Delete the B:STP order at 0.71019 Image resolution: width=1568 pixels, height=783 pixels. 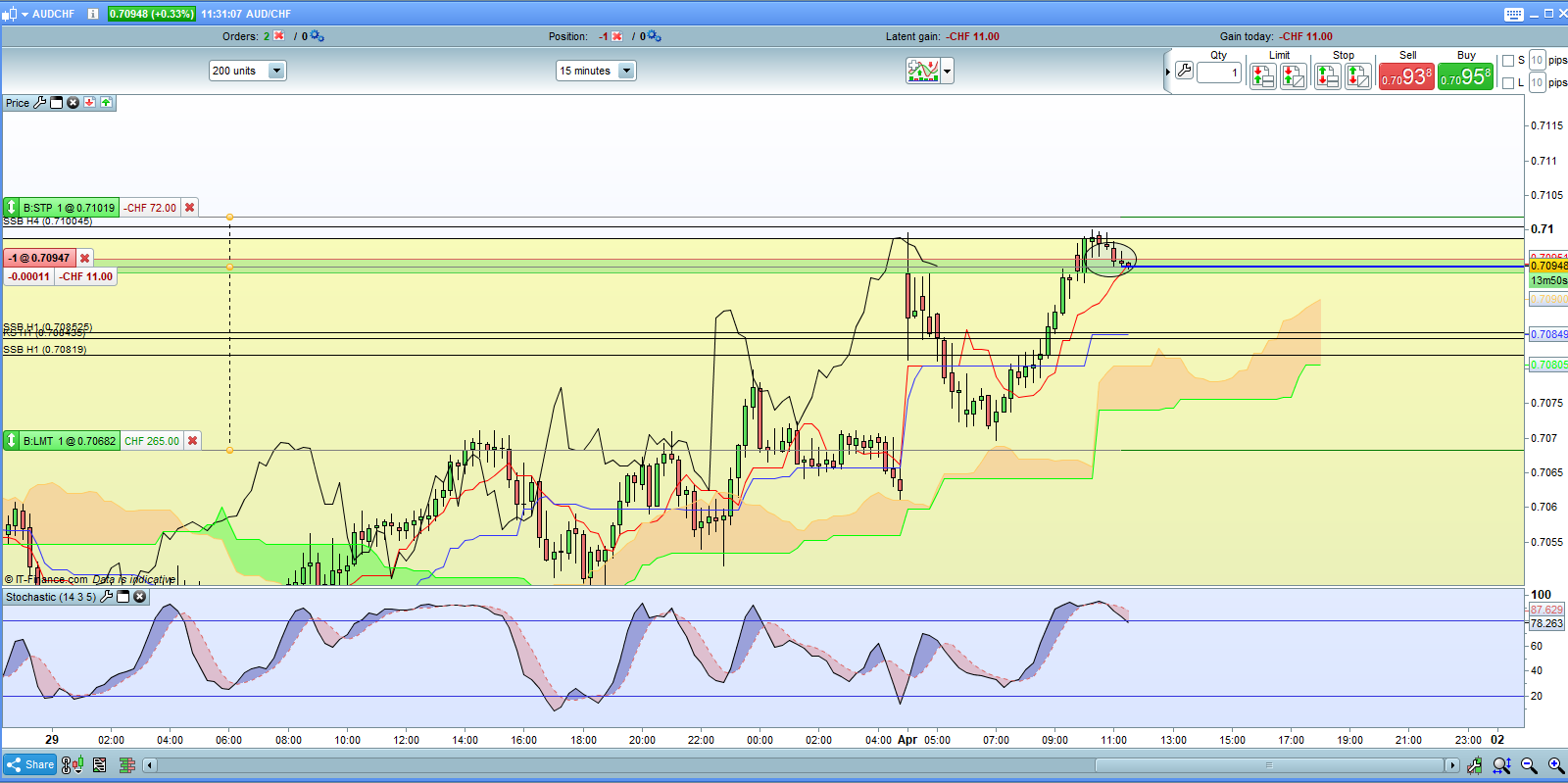[x=190, y=208]
